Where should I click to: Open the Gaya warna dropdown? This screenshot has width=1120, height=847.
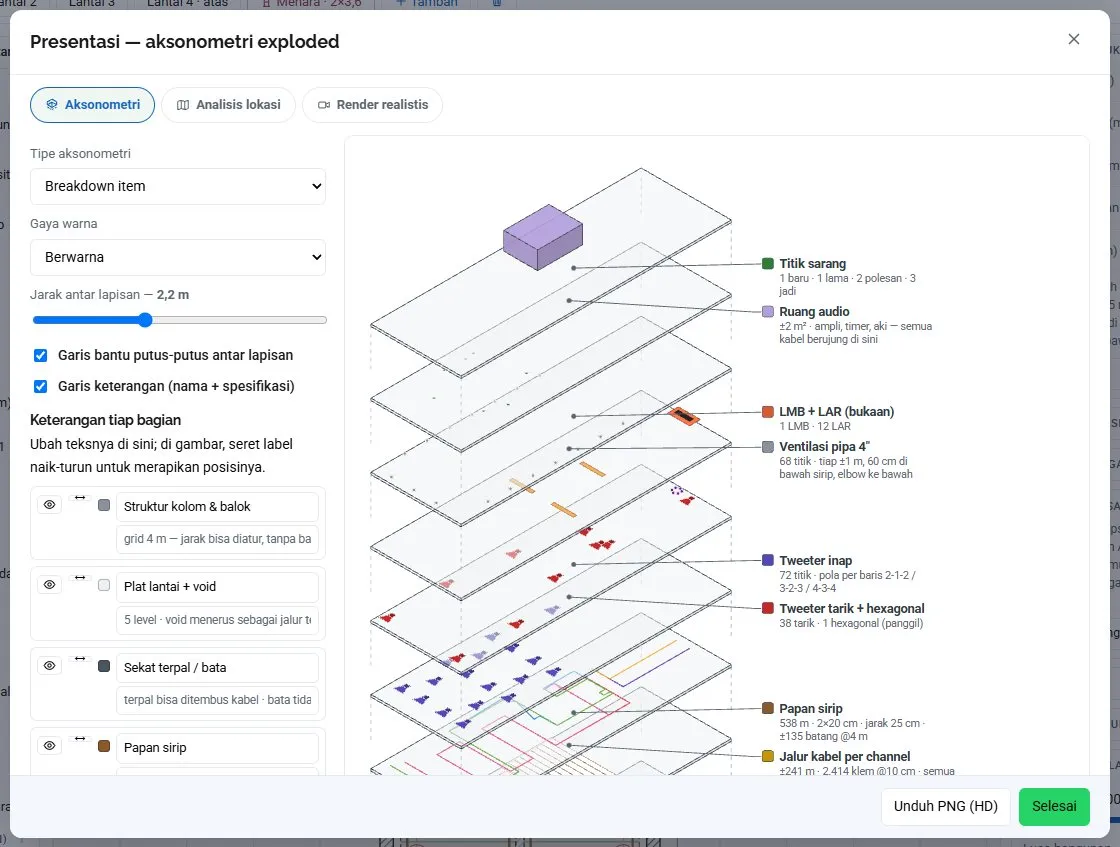click(x=178, y=257)
